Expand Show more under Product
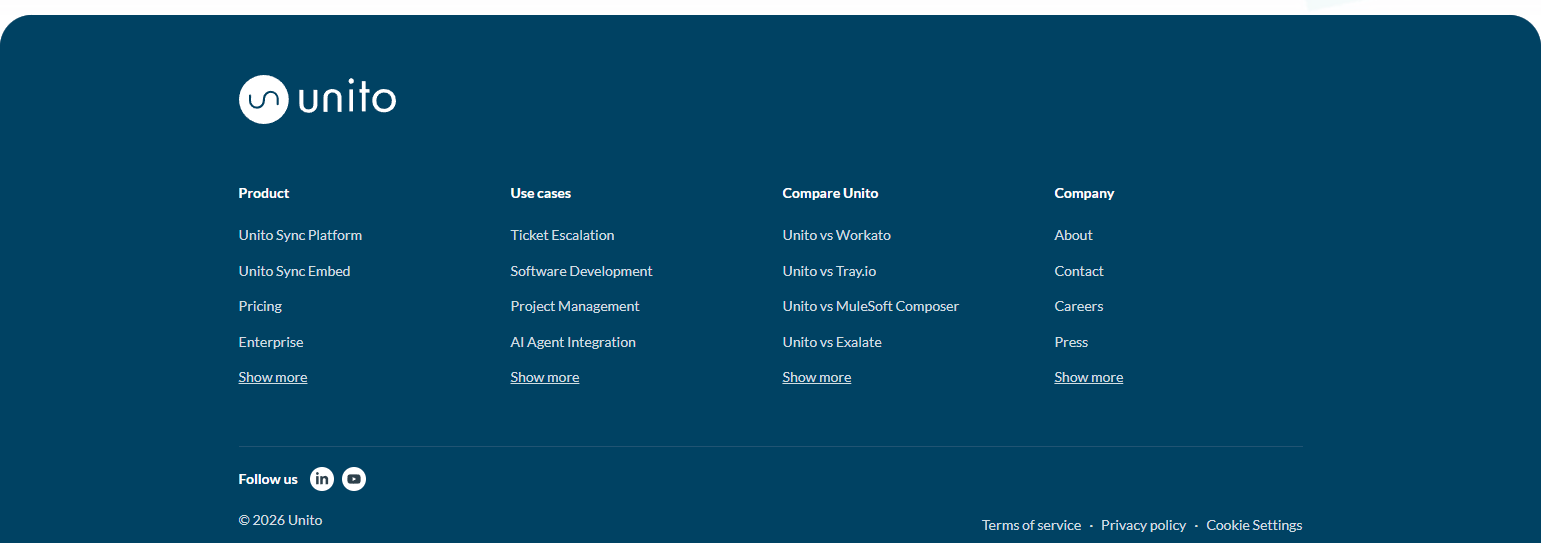Image resolution: width=1541 pixels, height=543 pixels. tap(273, 377)
